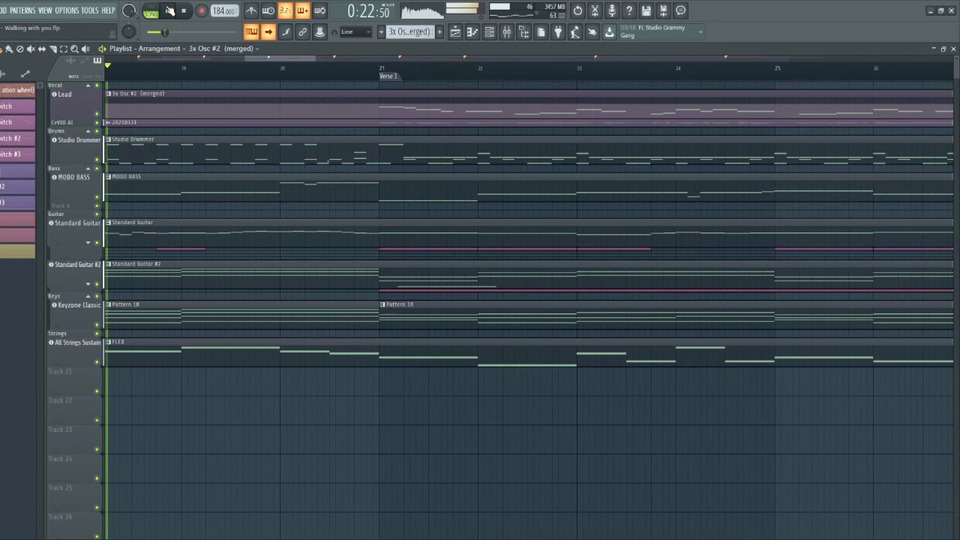960x540 pixels.
Task: Open the Playlist view icon
Action: click(x=456, y=32)
